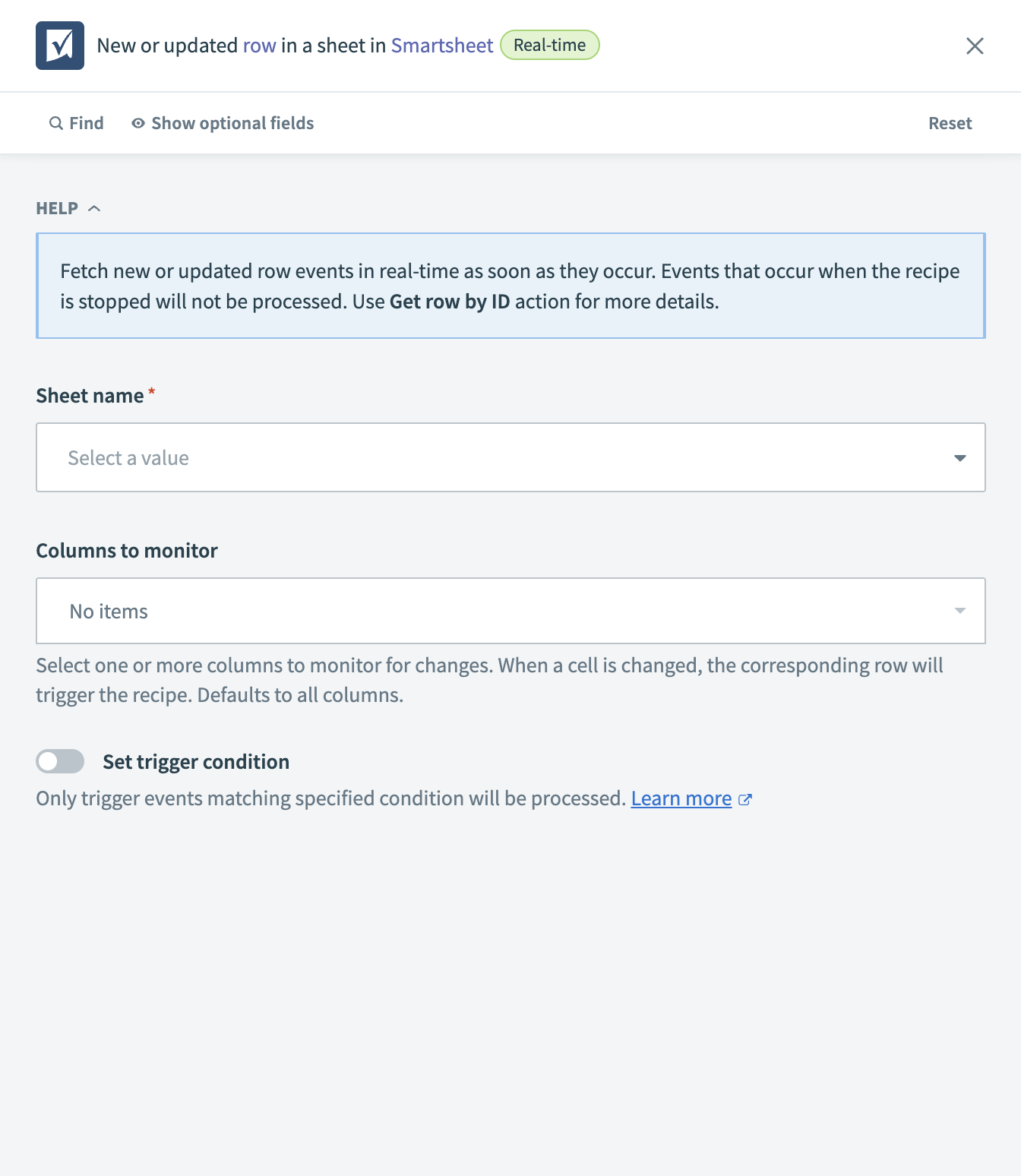Image resolution: width=1021 pixels, height=1176 pixels.
Task: Click the Set trigger condition label
Action: [196, 762]
